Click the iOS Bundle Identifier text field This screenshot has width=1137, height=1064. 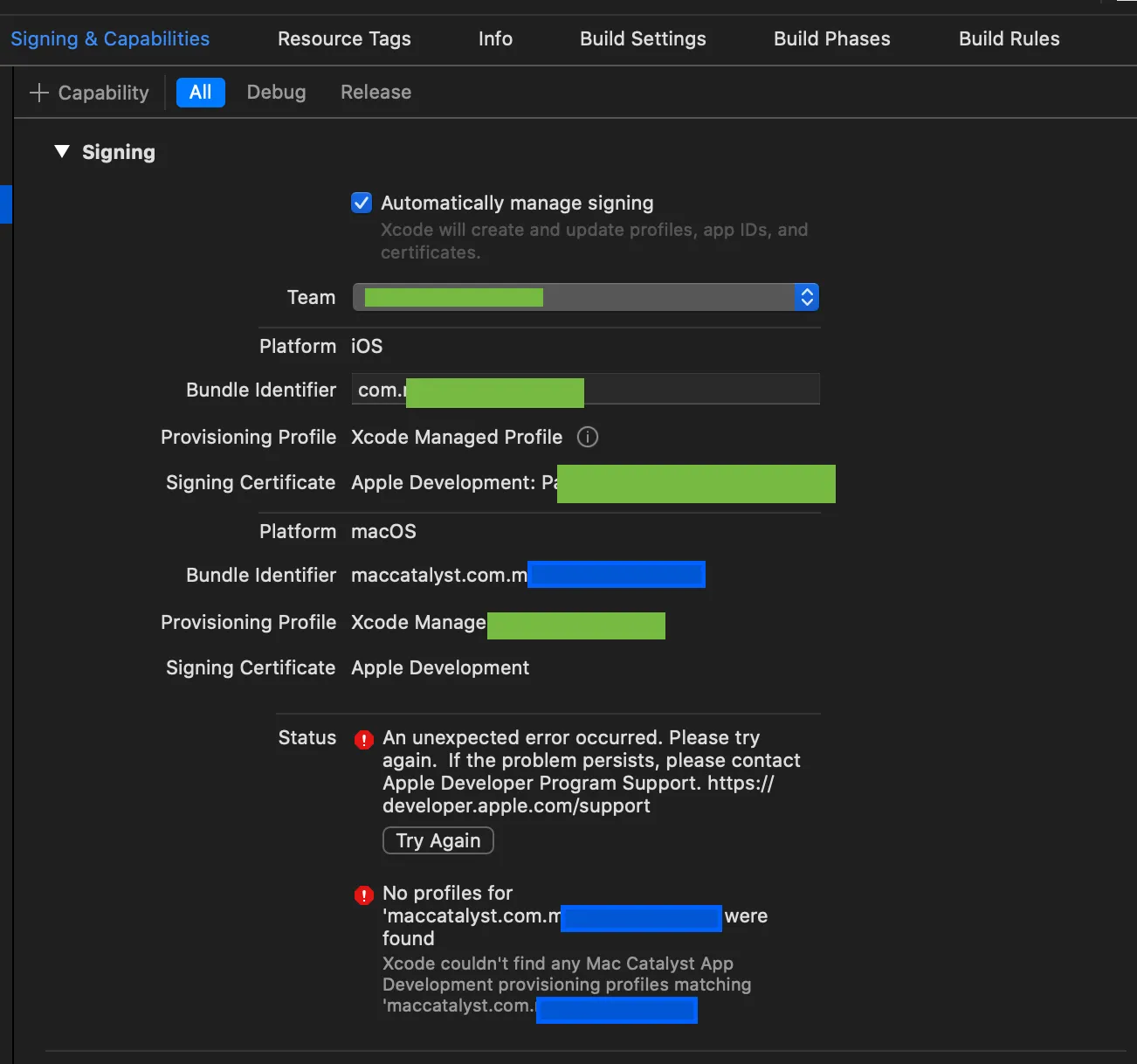coord(699,390)
